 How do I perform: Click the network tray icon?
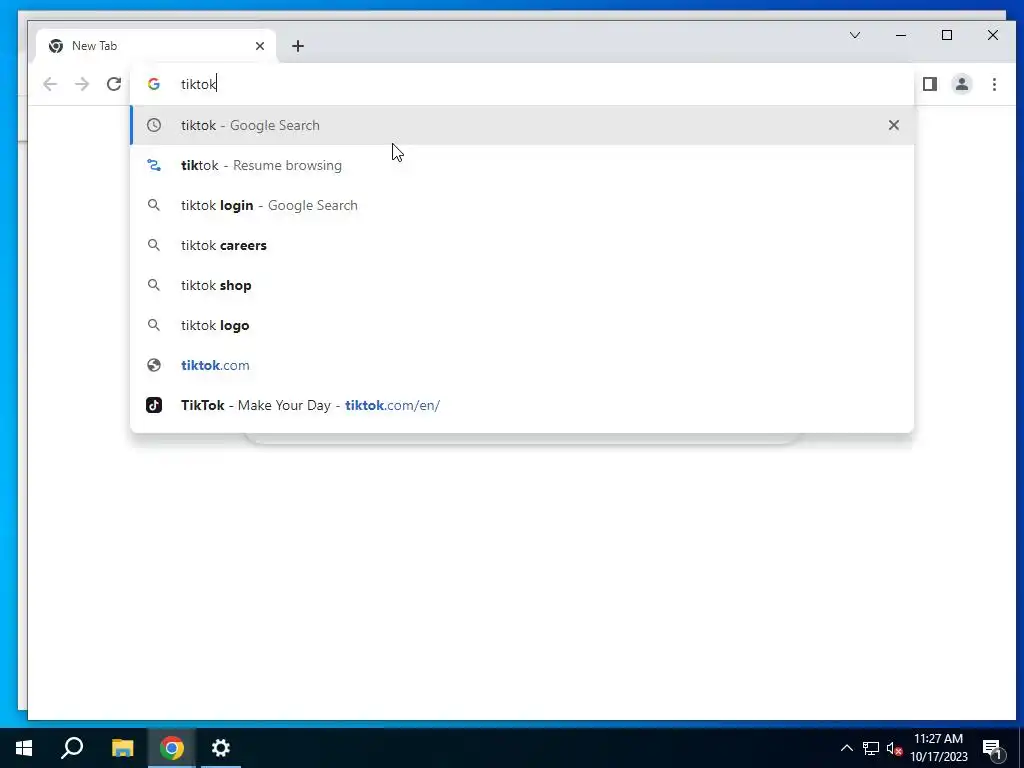pos(871,748)
